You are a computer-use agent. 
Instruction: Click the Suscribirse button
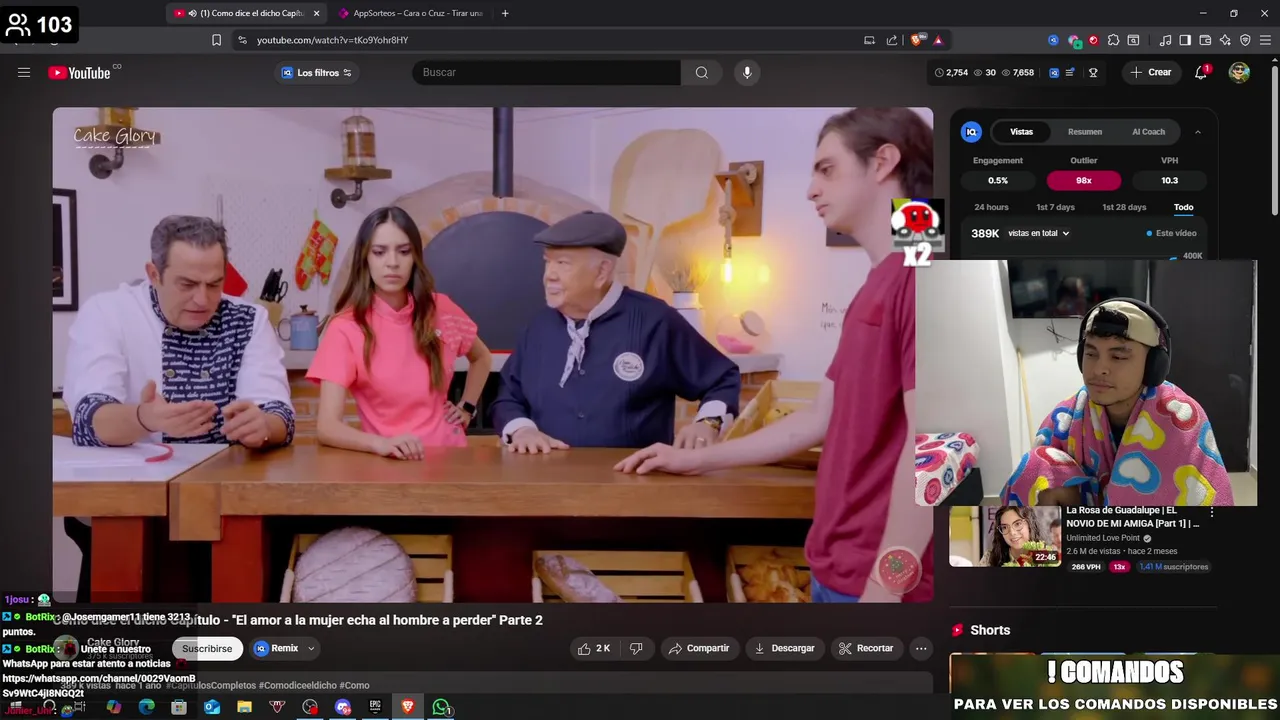(x=207, y=648)
